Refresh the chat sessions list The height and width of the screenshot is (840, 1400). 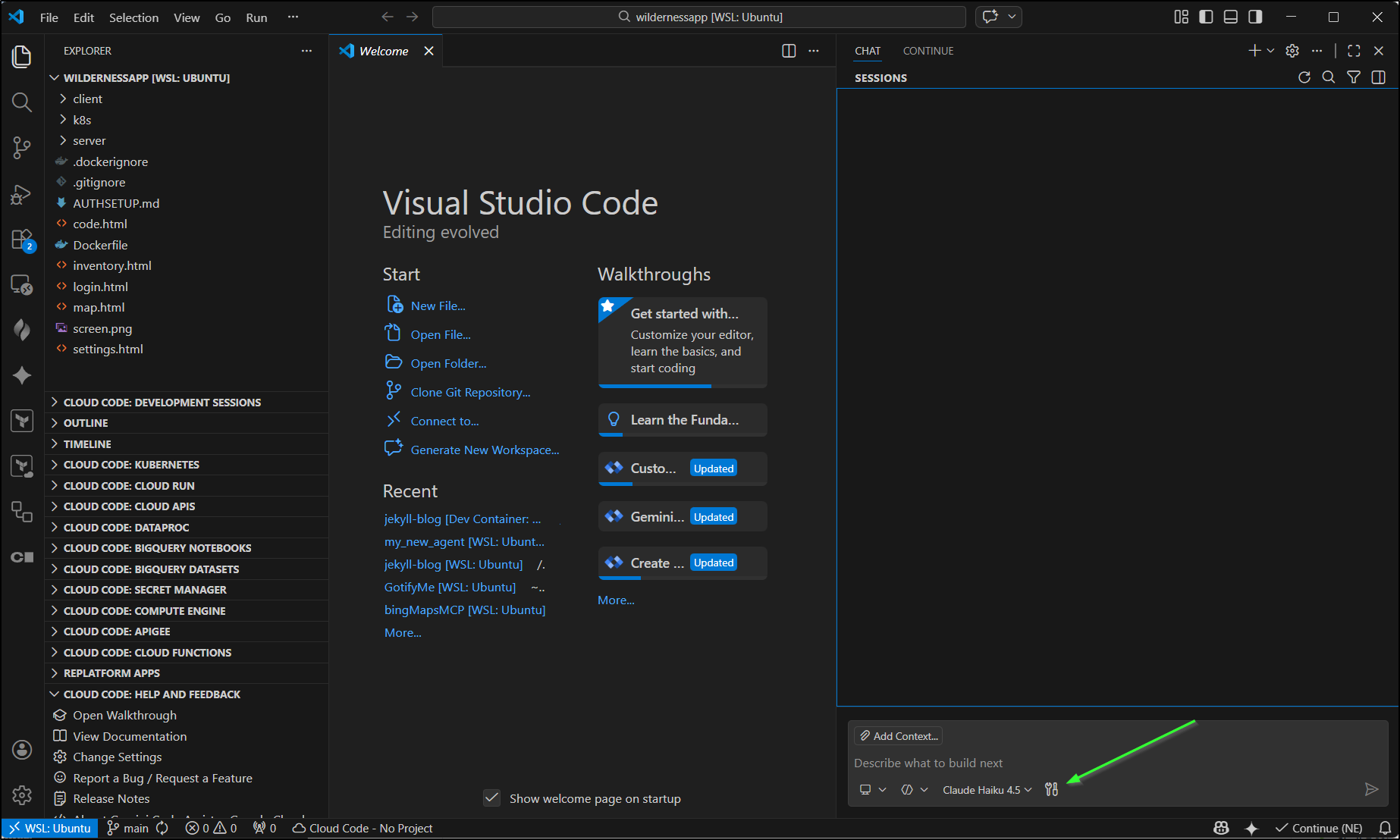1304,77
